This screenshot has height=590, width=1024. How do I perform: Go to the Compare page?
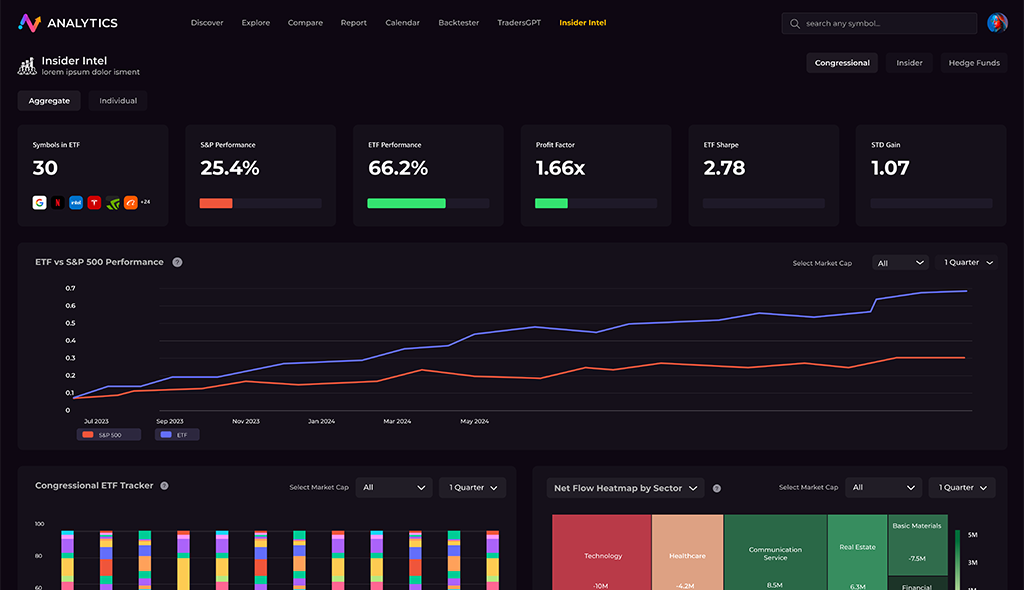(x=306, y=23)
